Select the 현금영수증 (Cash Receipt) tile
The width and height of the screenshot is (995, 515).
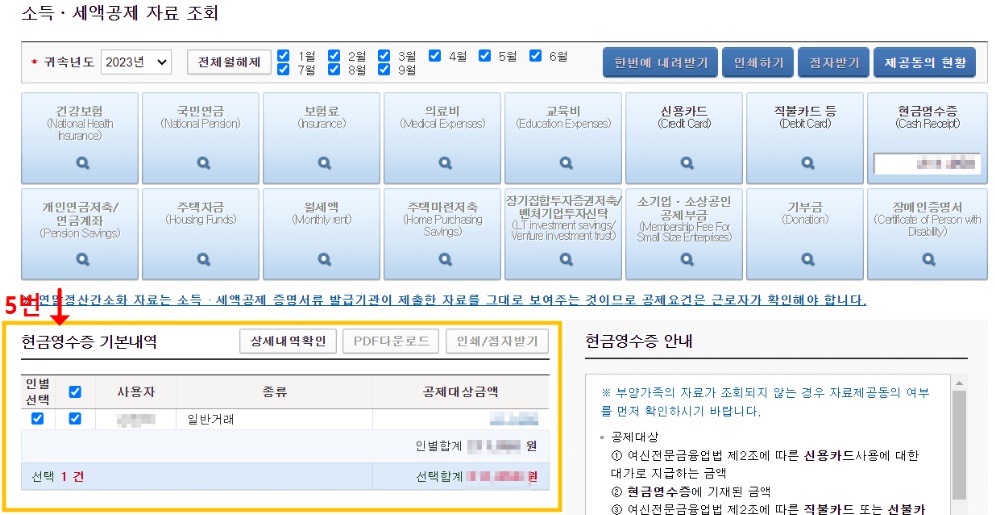point(928,138)
